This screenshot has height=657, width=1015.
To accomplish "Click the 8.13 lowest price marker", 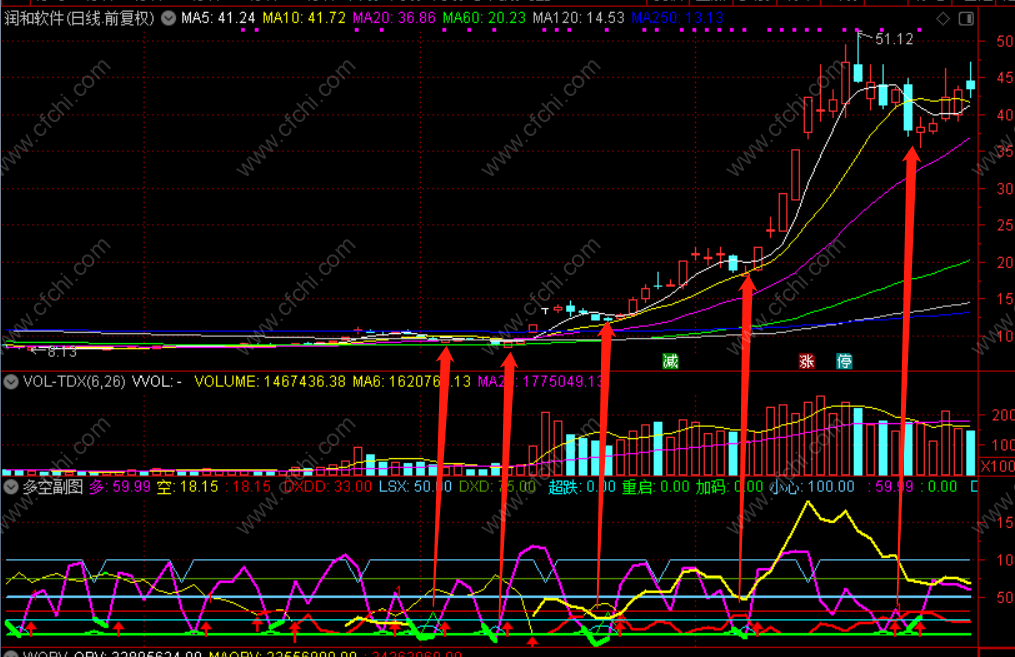I will click(x=61, y=352).
